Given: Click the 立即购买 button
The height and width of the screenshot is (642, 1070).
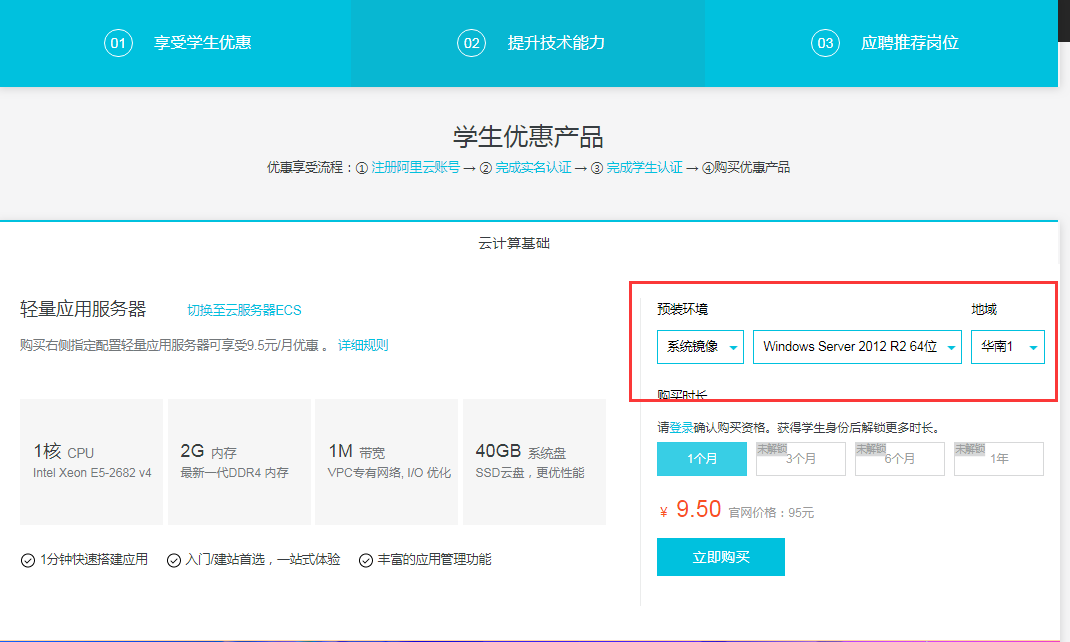Looking at the screenshot, I should point(721,557).
